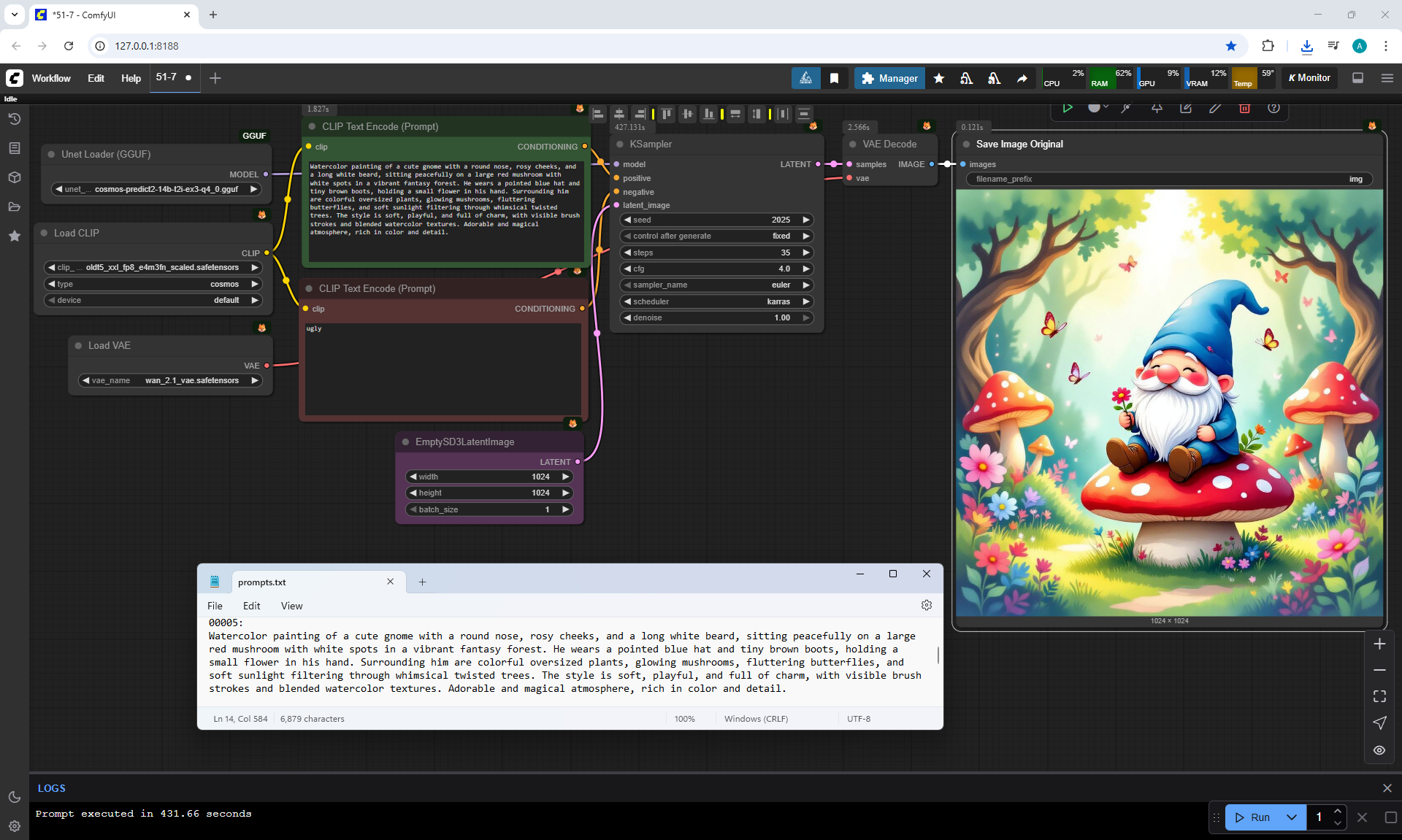Image resolution: width=1402 pixels, height=840 pixels.
Task: Click the green play icon on node toolbar
Action: point(1068,108)
